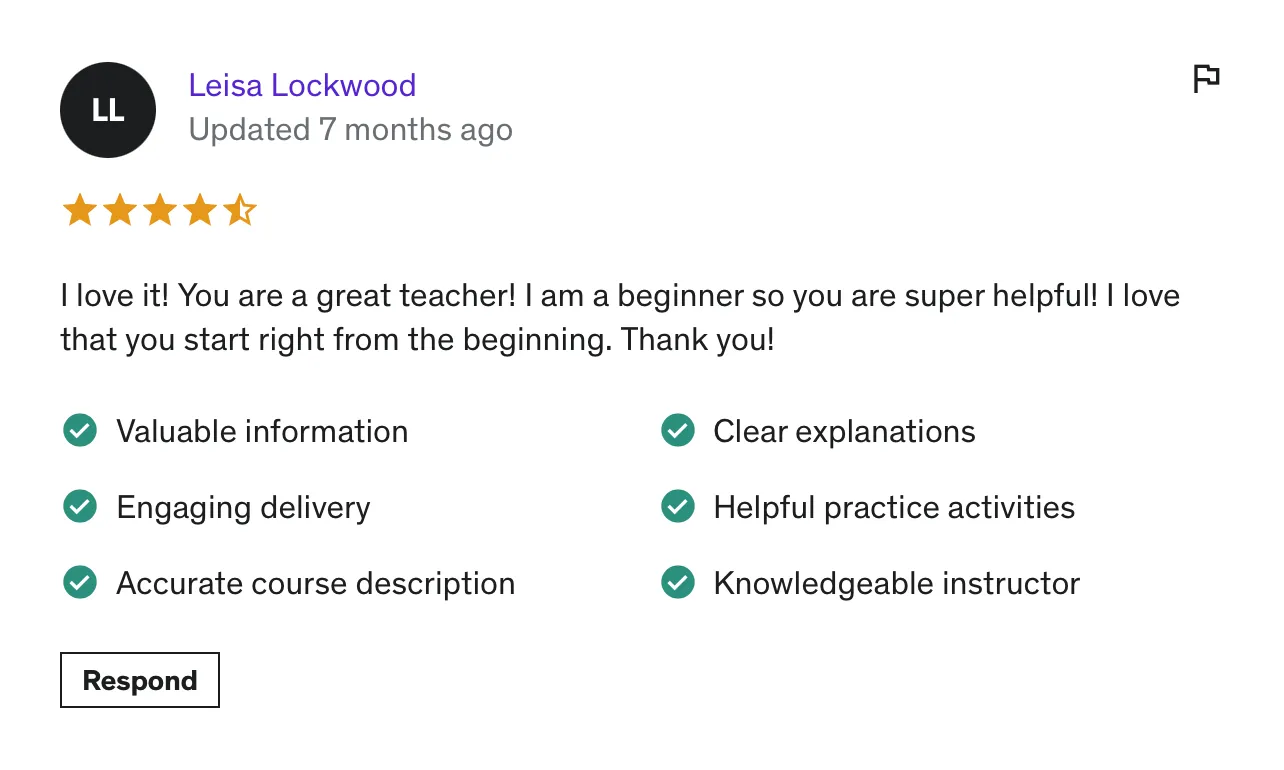Click the second rating star

pos(120,211)
